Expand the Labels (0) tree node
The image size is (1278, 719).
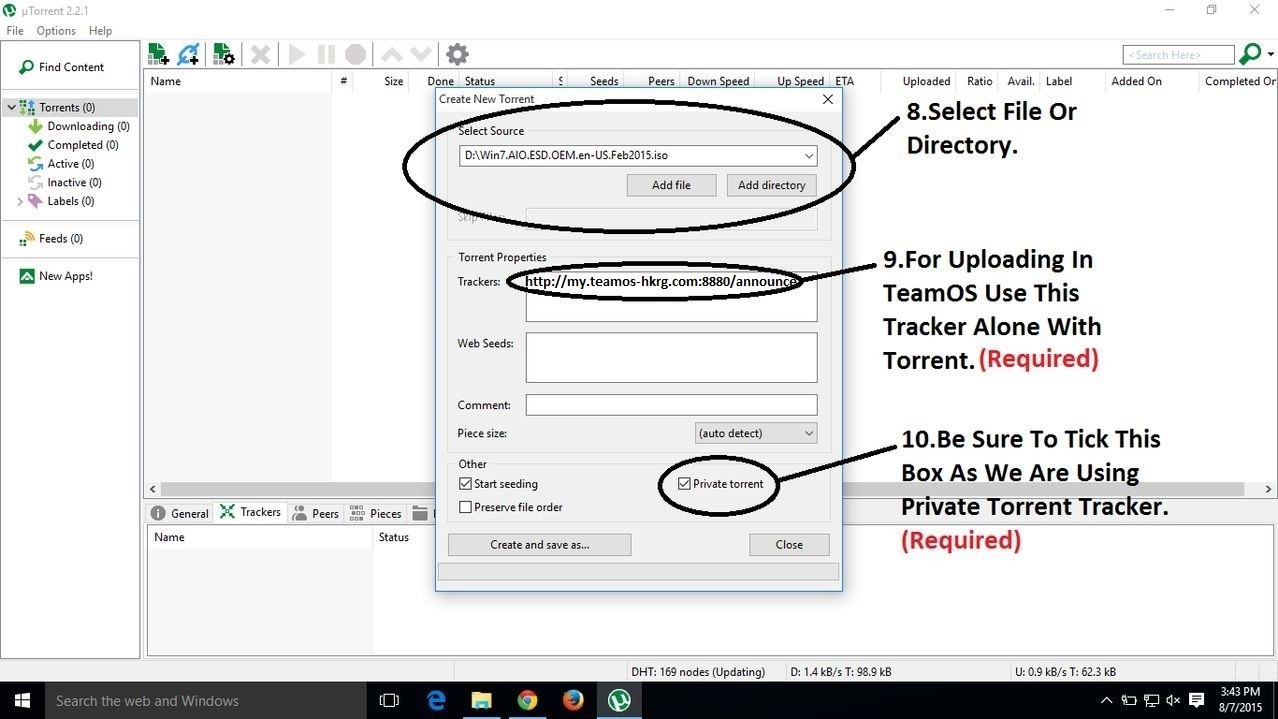[20, 201]
